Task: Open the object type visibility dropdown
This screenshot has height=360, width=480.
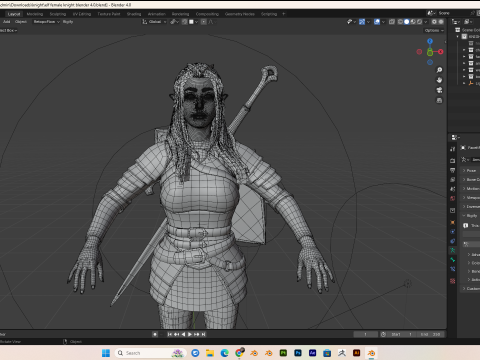Action: pos(351,22)
